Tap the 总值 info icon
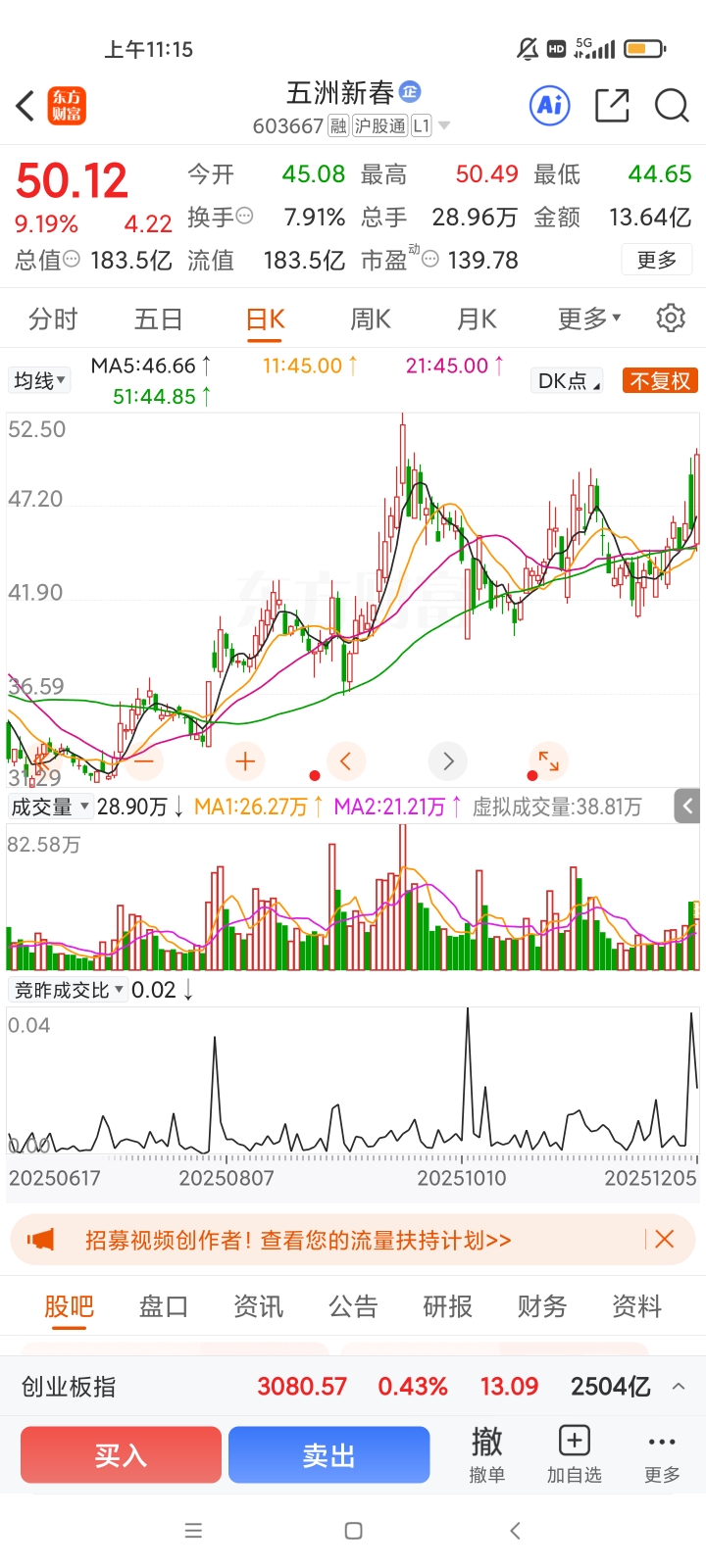Screen dimensions: 706x1568 tap(72, 260)
